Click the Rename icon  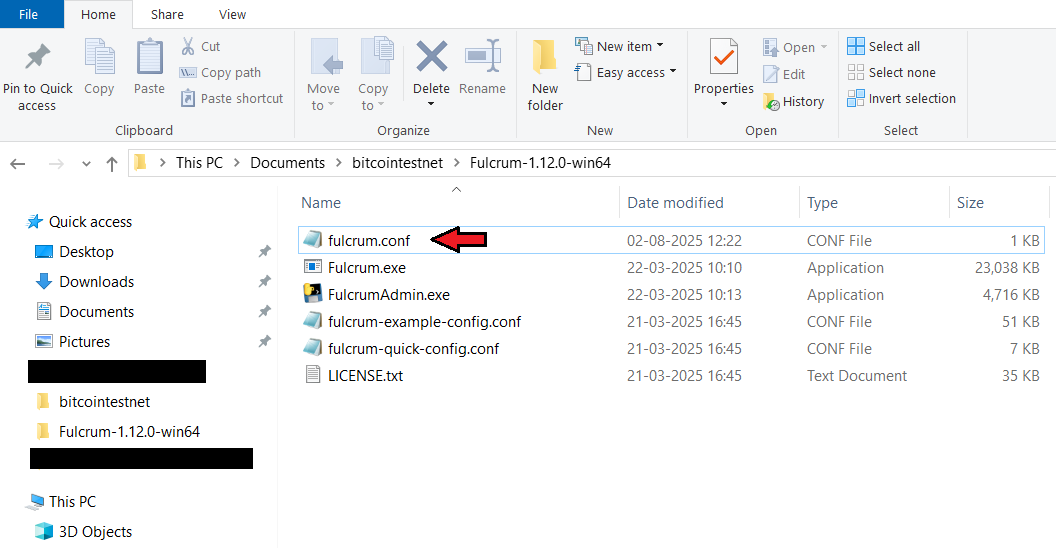coord(483,56)
